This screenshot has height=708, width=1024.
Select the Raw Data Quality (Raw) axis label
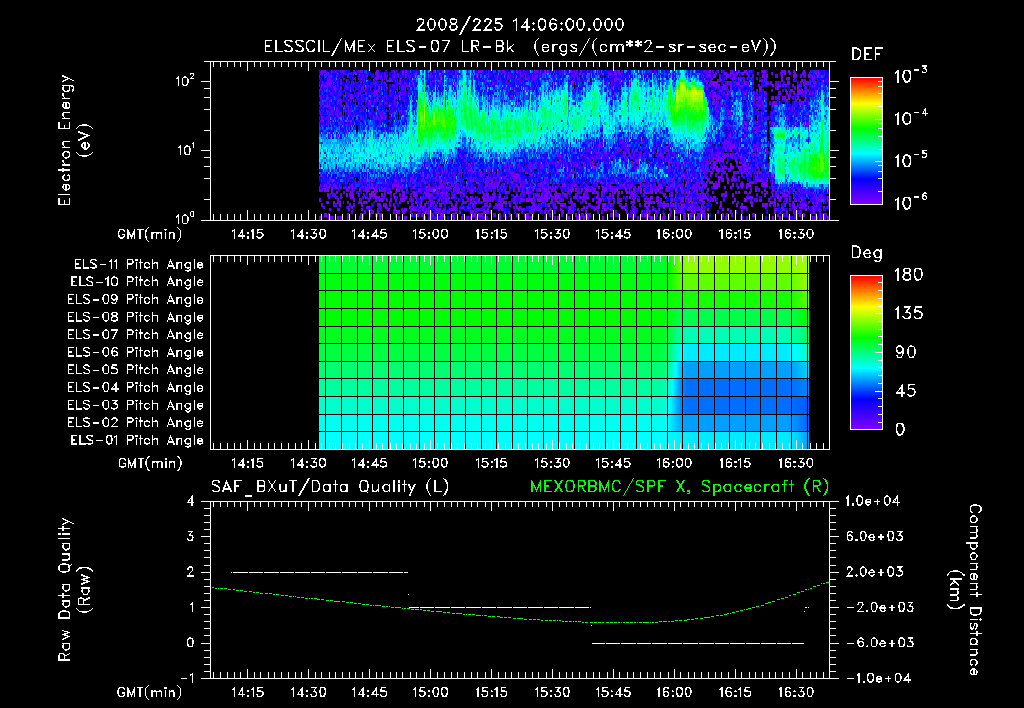coord(74,589)
